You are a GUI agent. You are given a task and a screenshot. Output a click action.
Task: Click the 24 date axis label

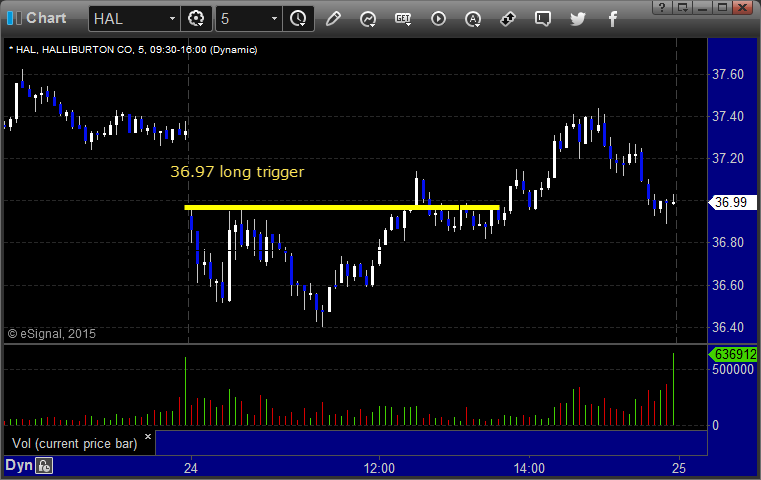point(191,468)
